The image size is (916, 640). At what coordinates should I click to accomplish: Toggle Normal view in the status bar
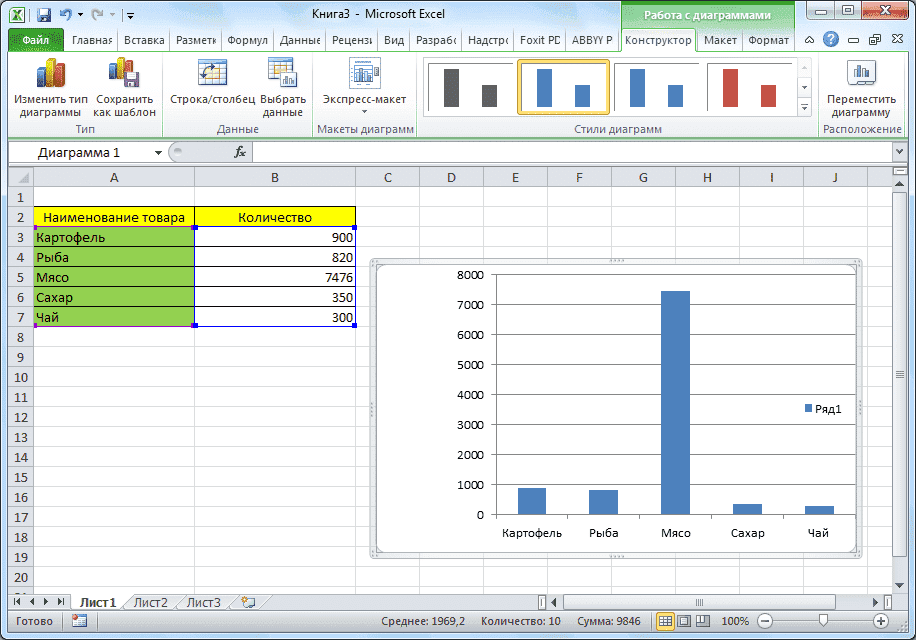click(x=666, y=621)
